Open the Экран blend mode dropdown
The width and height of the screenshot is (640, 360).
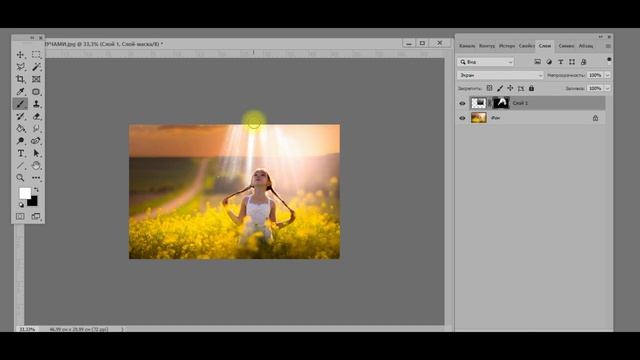[500, 75]
